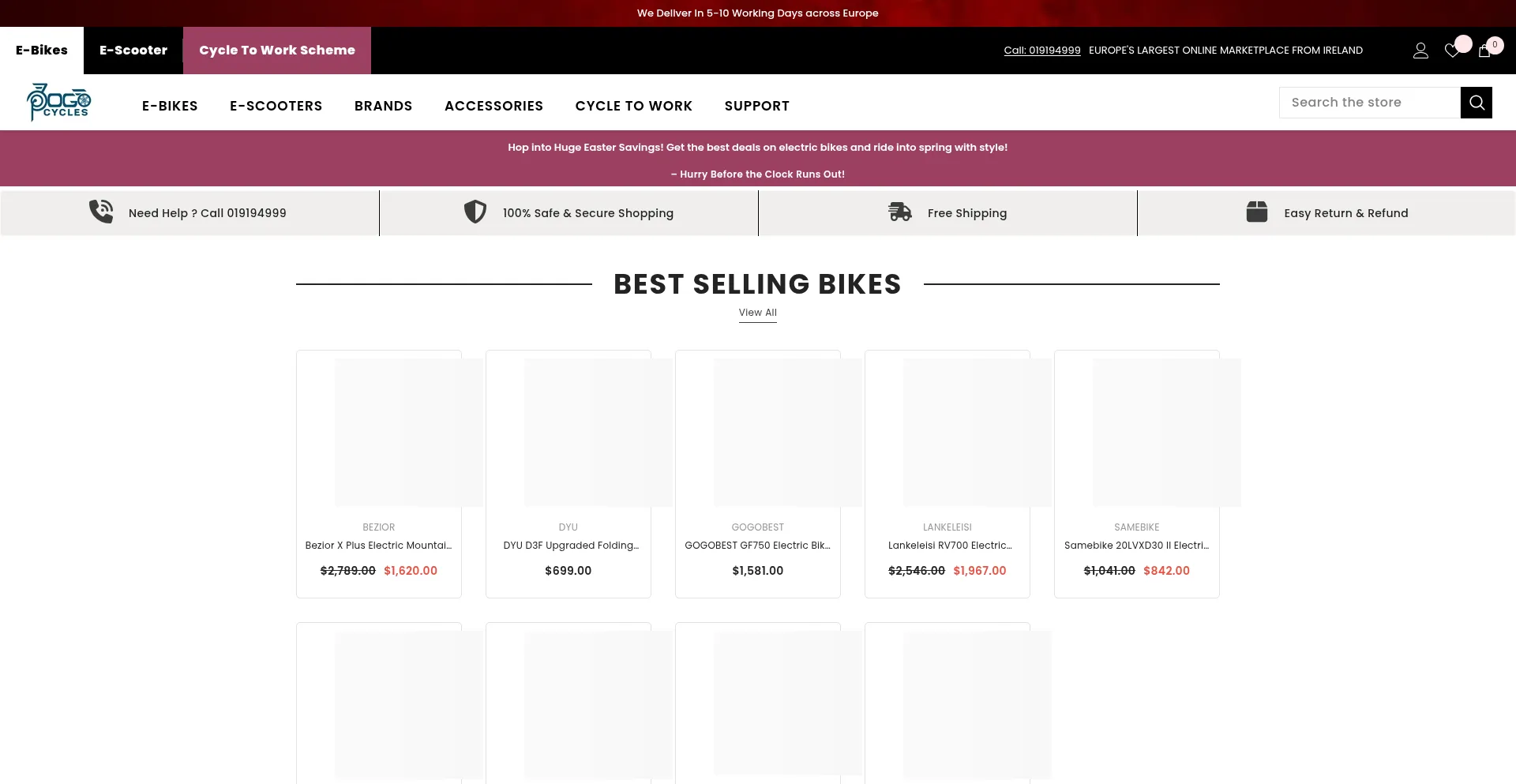Click the phone call help icon
Screen dimensions: 1516x784
point(101,212)
